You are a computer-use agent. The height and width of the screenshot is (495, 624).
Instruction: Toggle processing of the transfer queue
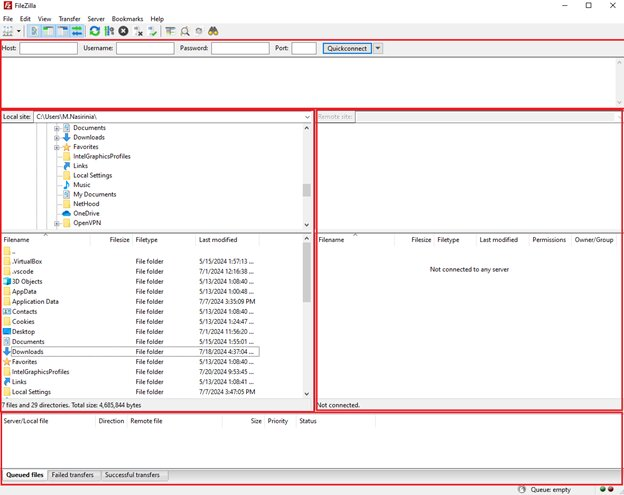coord(109,31)
